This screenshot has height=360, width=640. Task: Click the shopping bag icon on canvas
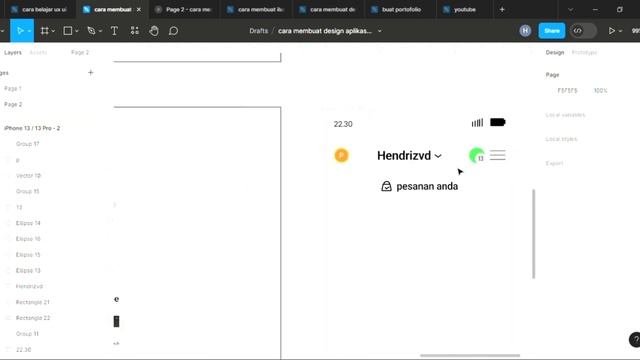tap(386, 187)
